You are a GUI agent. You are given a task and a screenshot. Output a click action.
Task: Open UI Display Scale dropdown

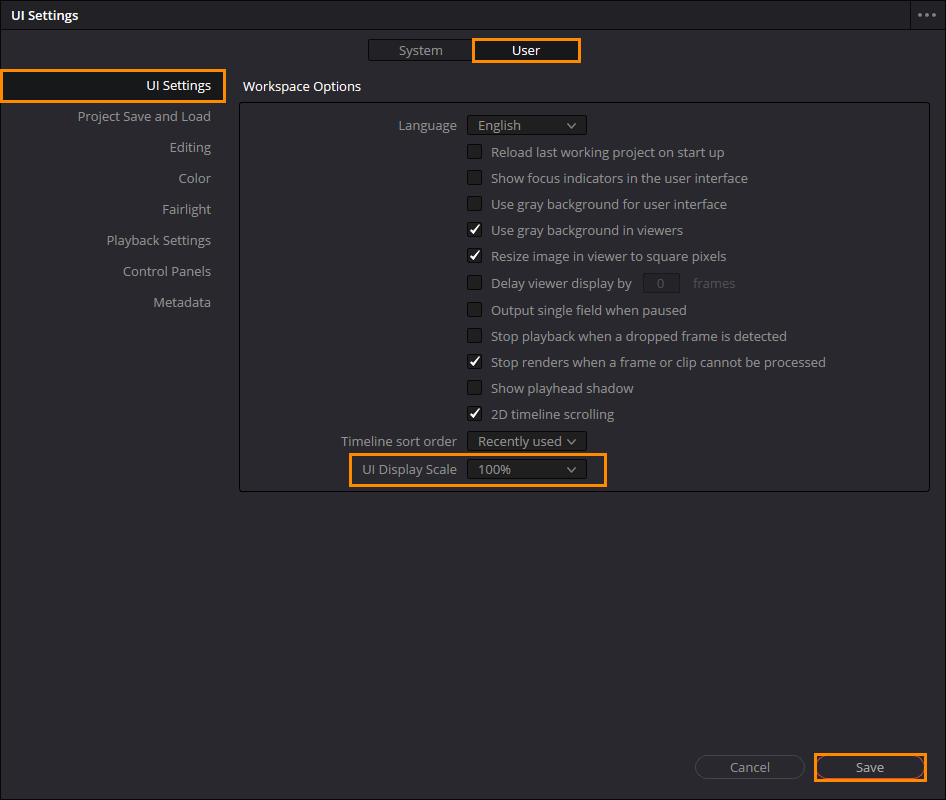click(x=527, y=469)
